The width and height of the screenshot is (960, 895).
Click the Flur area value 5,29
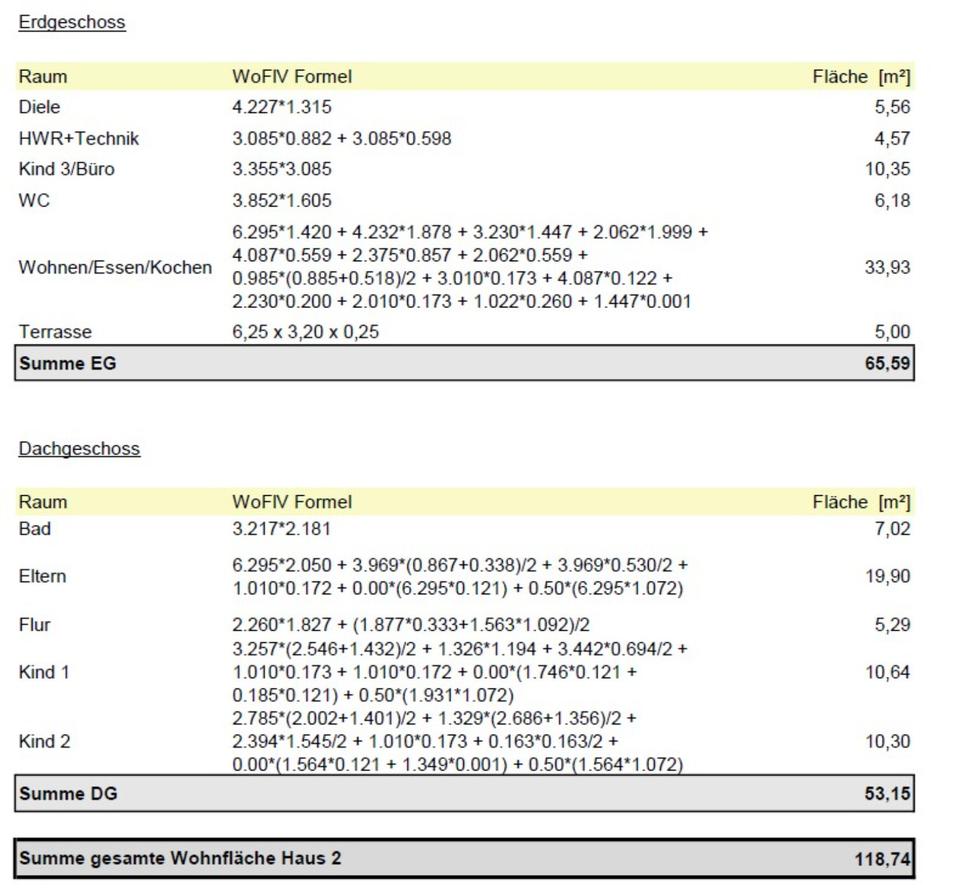tap(892, 625)
